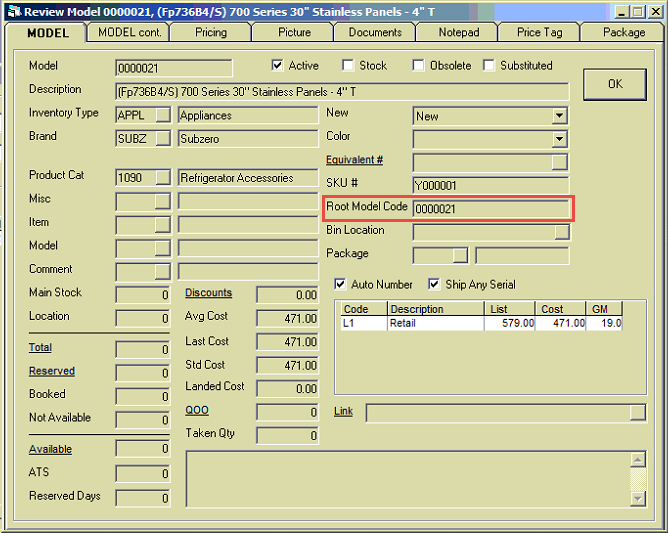The height and width of the screenshot is (533, 668).
Task: Expand the Color dropdown
Action: 559,139
